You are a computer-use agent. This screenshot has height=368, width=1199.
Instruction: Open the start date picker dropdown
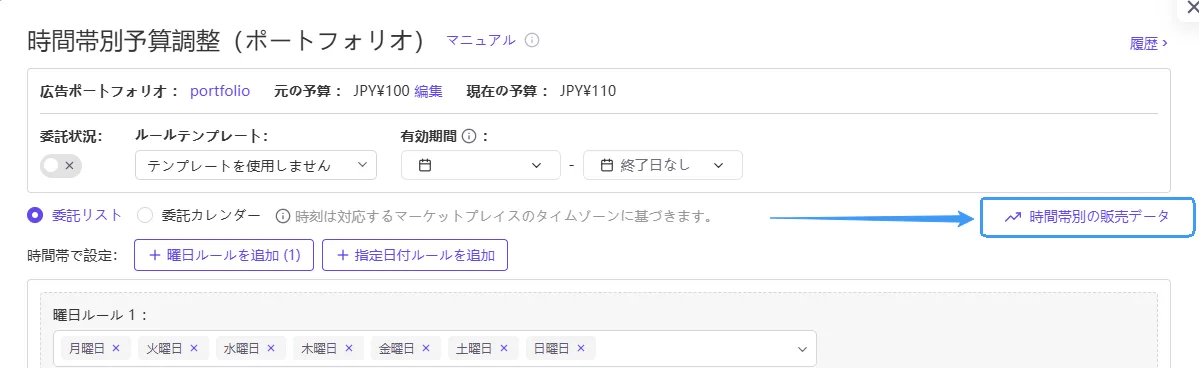tap(481, 165)
